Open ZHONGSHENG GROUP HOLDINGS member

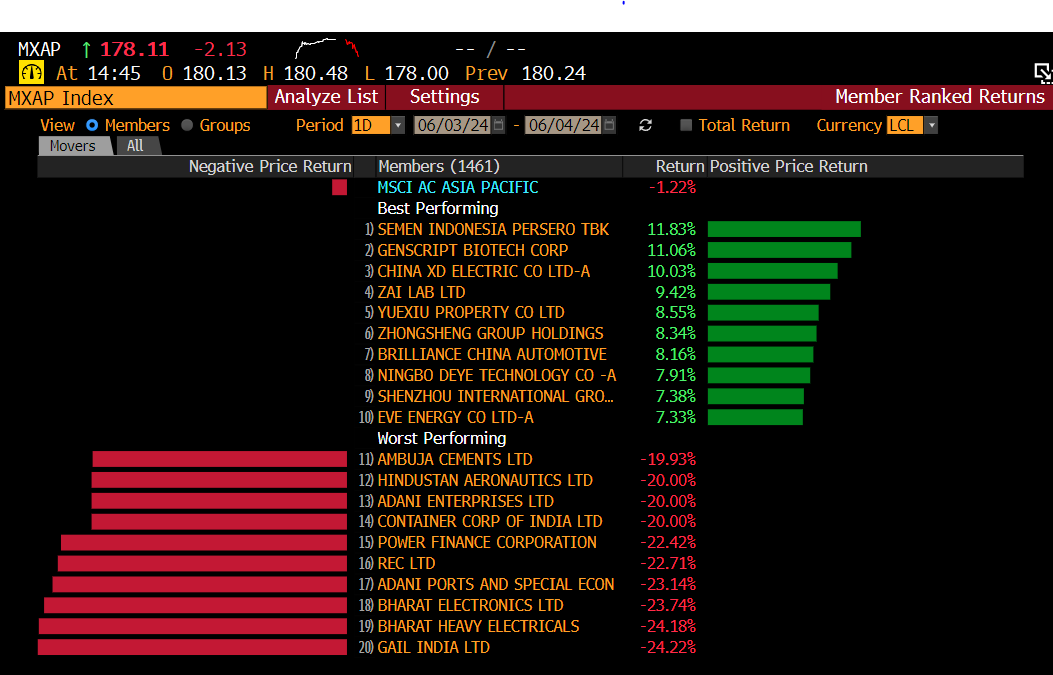pos(490,333)
